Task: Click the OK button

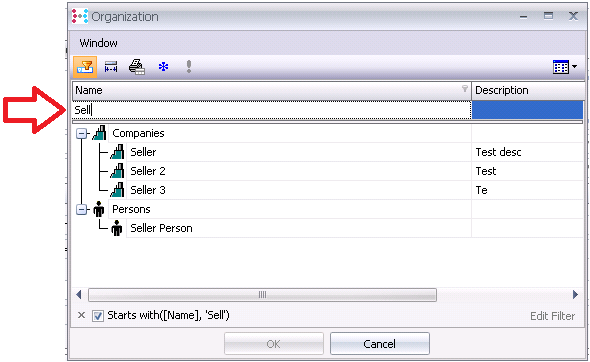Action: click(x=274, y=344)
